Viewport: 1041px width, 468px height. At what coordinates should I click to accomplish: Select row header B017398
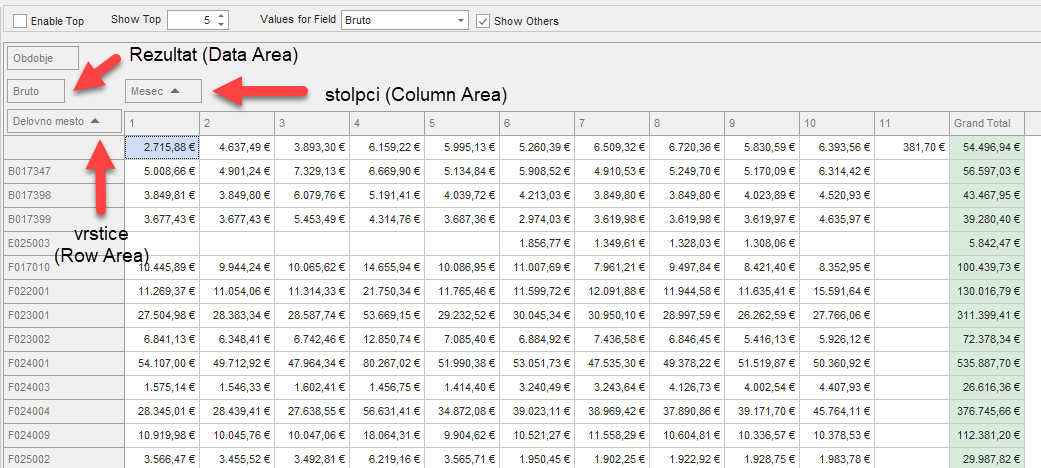[x=64, y=195]
